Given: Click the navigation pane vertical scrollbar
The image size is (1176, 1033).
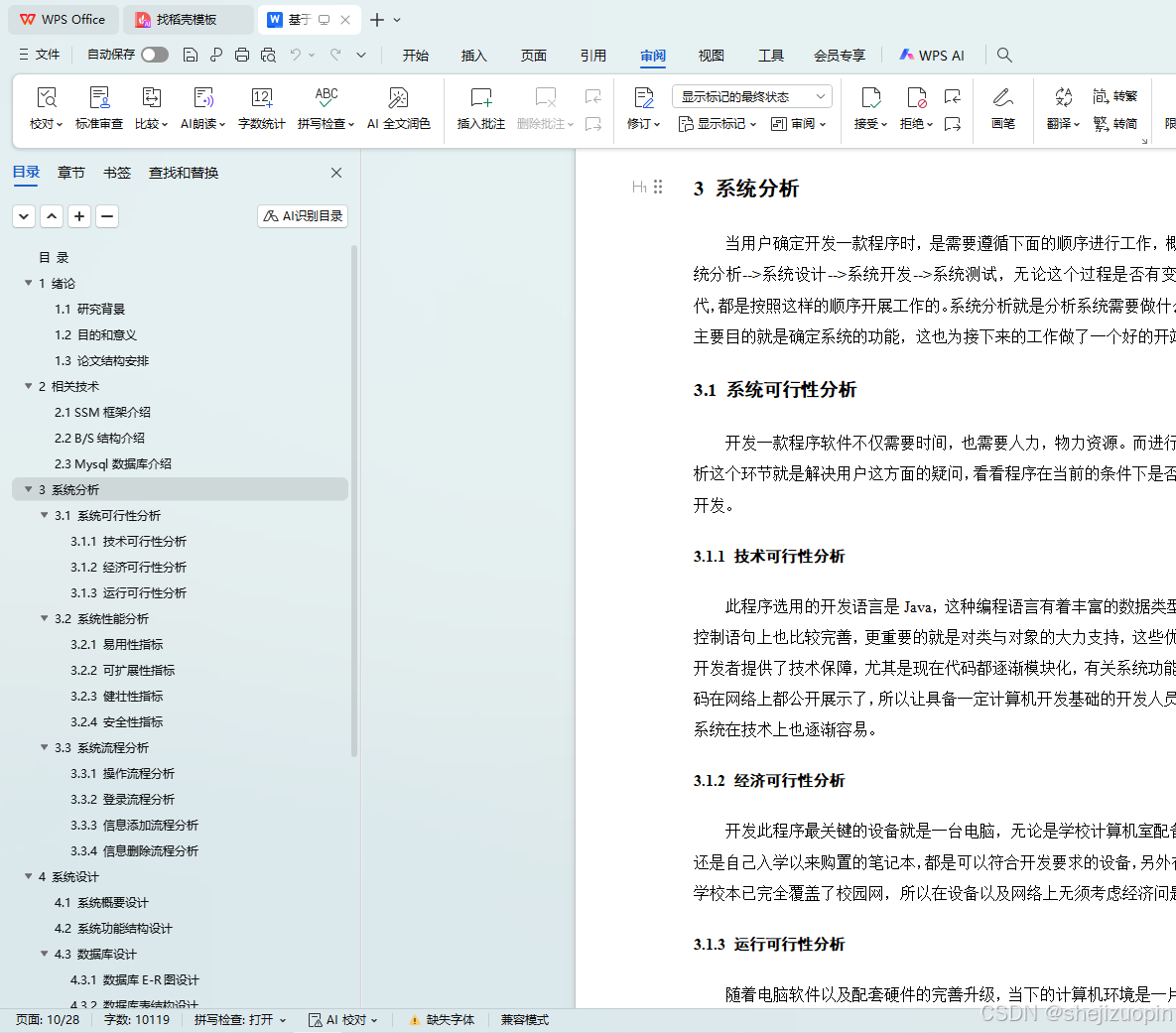Looking at the screenshot, I should click(354, 501).
